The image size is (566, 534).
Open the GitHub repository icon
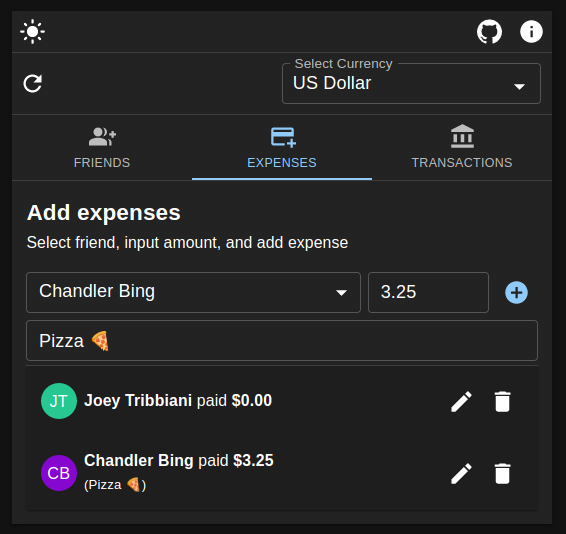489,31
